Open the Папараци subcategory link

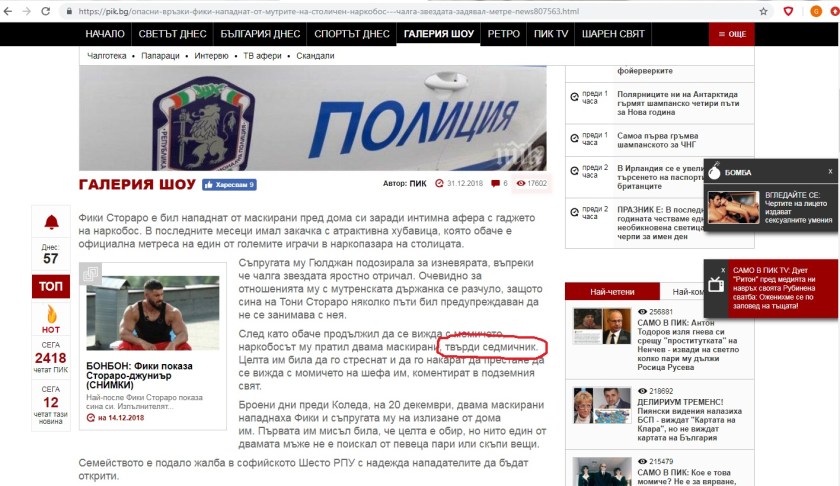pyautogui.click(x=160, y=56)
